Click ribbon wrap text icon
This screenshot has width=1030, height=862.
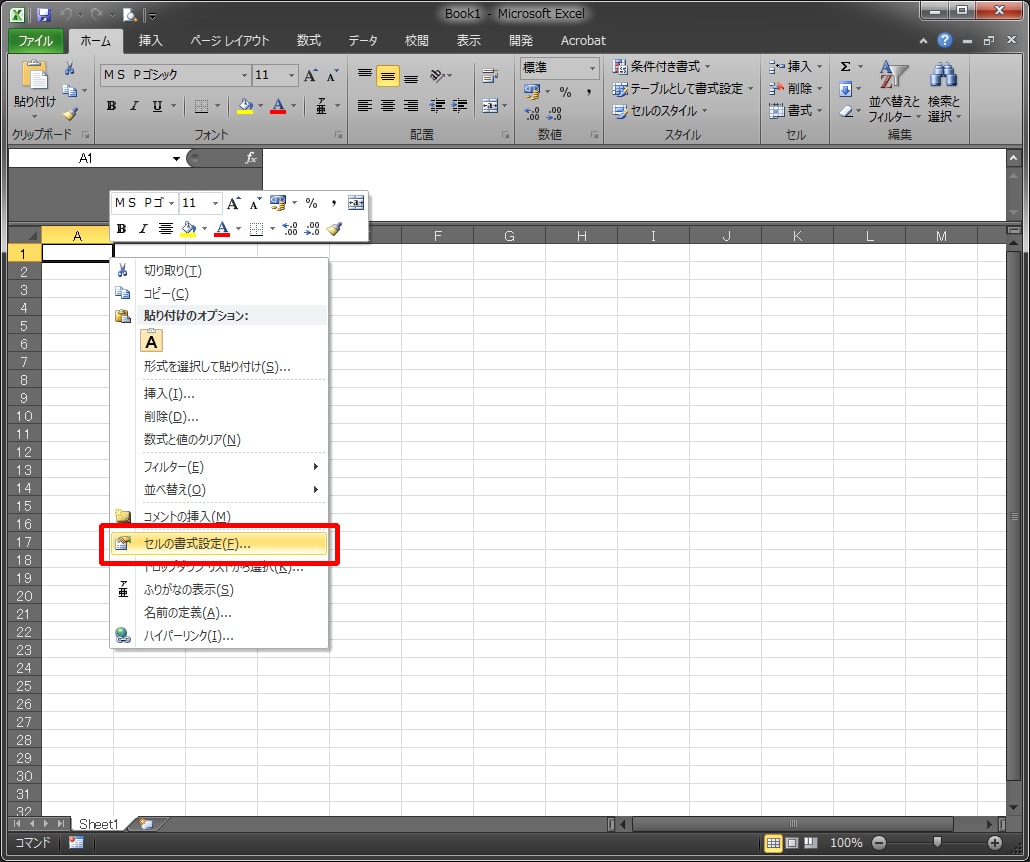[490, 76]
